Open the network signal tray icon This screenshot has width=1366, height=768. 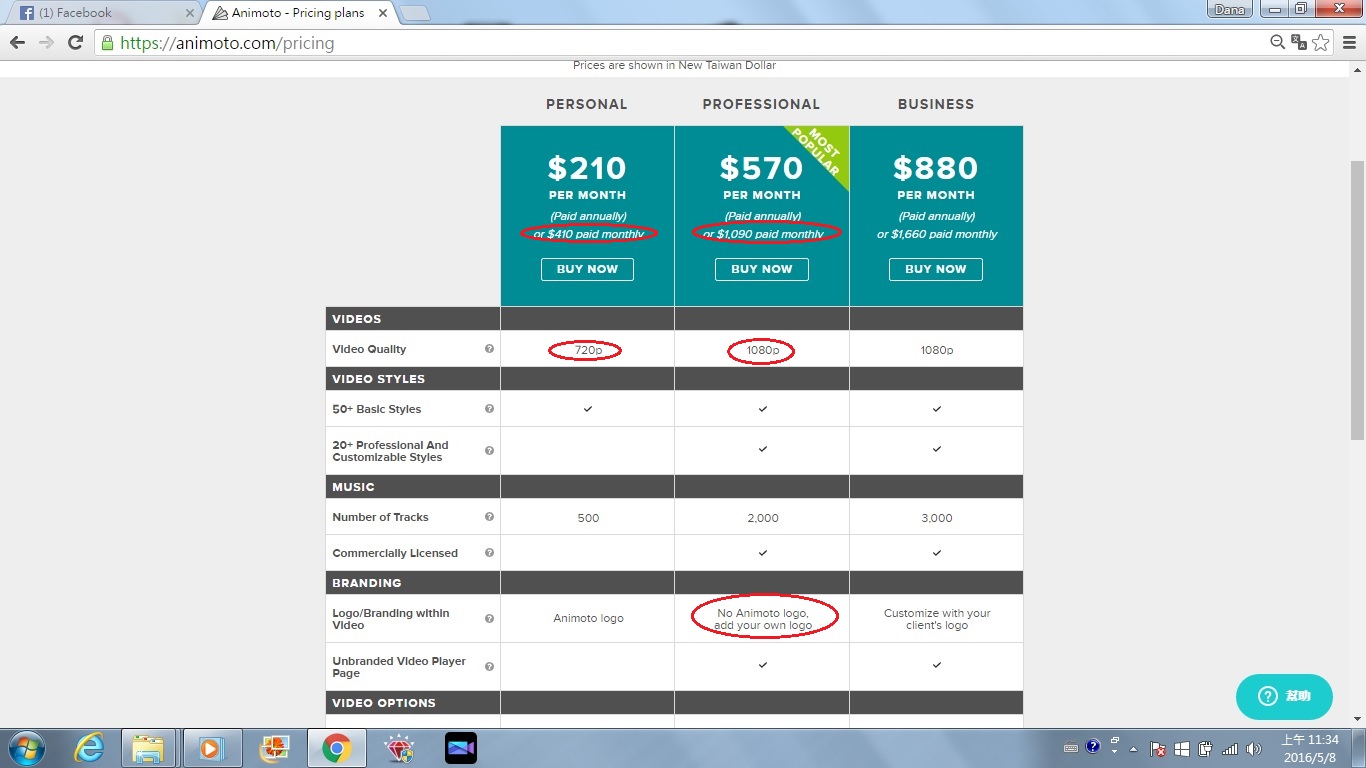(x=1230, y=748)
